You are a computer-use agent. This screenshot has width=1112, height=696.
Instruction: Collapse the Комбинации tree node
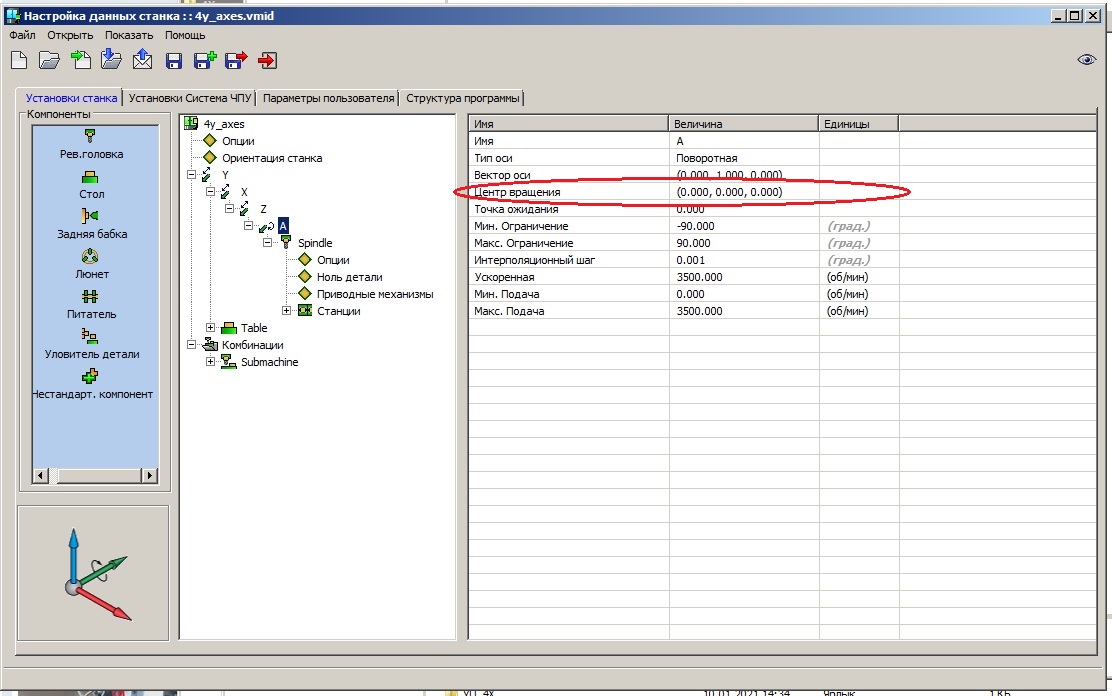point(191,345)
